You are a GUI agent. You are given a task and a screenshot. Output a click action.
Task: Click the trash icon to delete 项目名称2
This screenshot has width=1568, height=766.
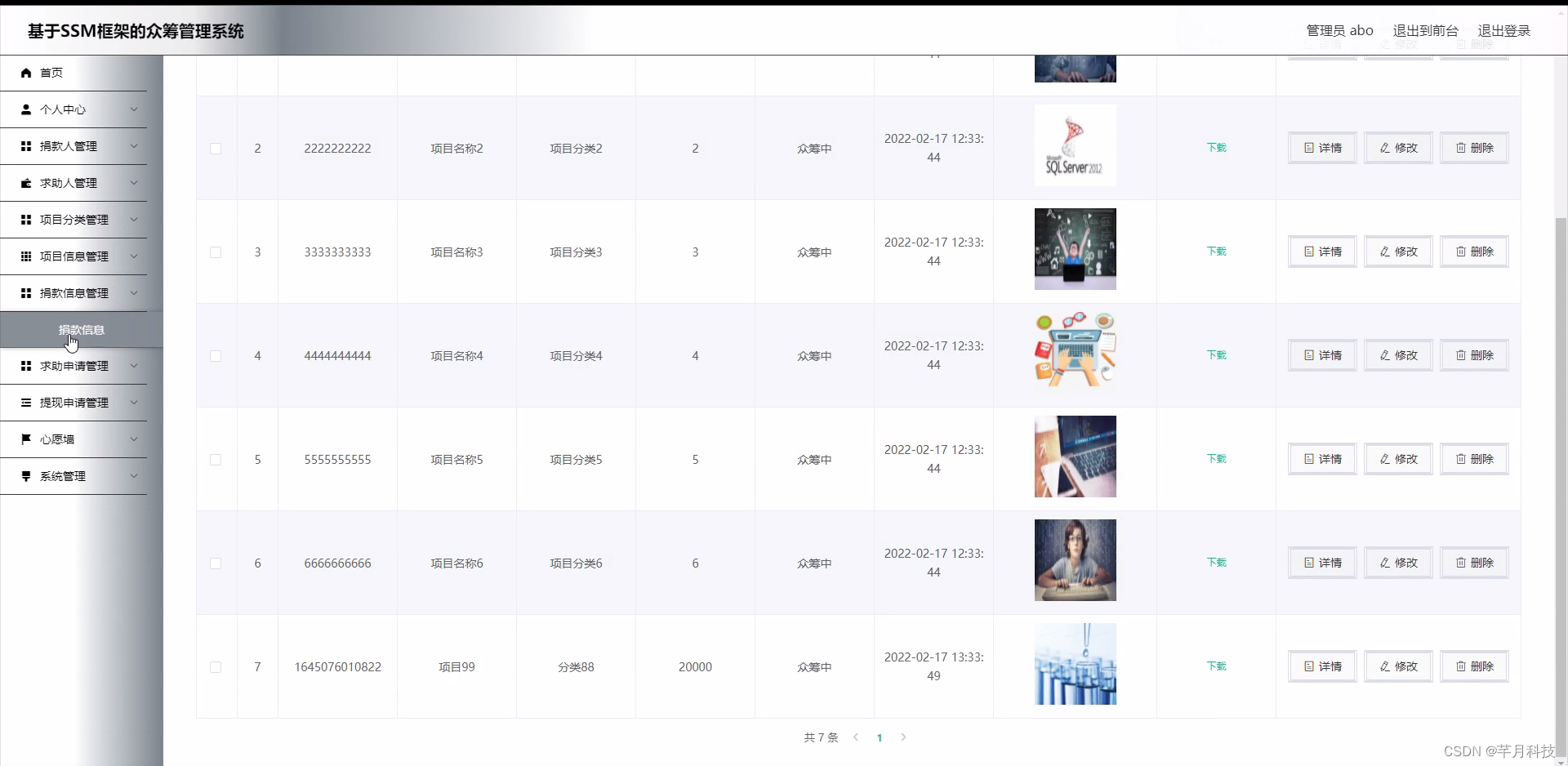tap(1460, 148)
